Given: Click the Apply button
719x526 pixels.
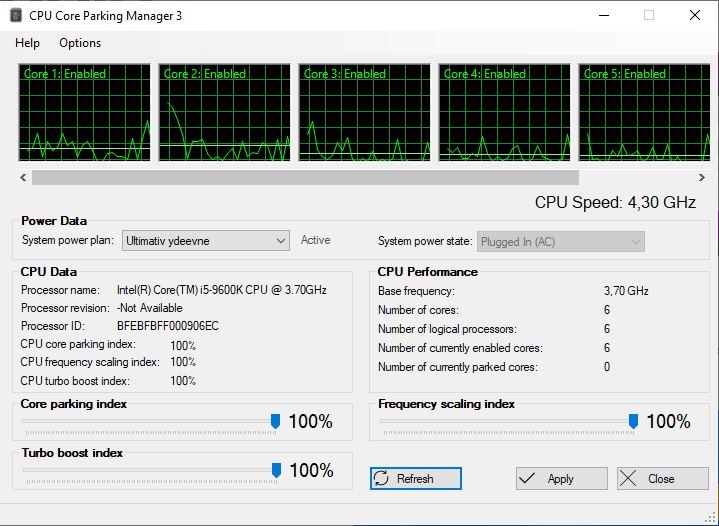Looking at the screenshot, I should click(562, 478).
